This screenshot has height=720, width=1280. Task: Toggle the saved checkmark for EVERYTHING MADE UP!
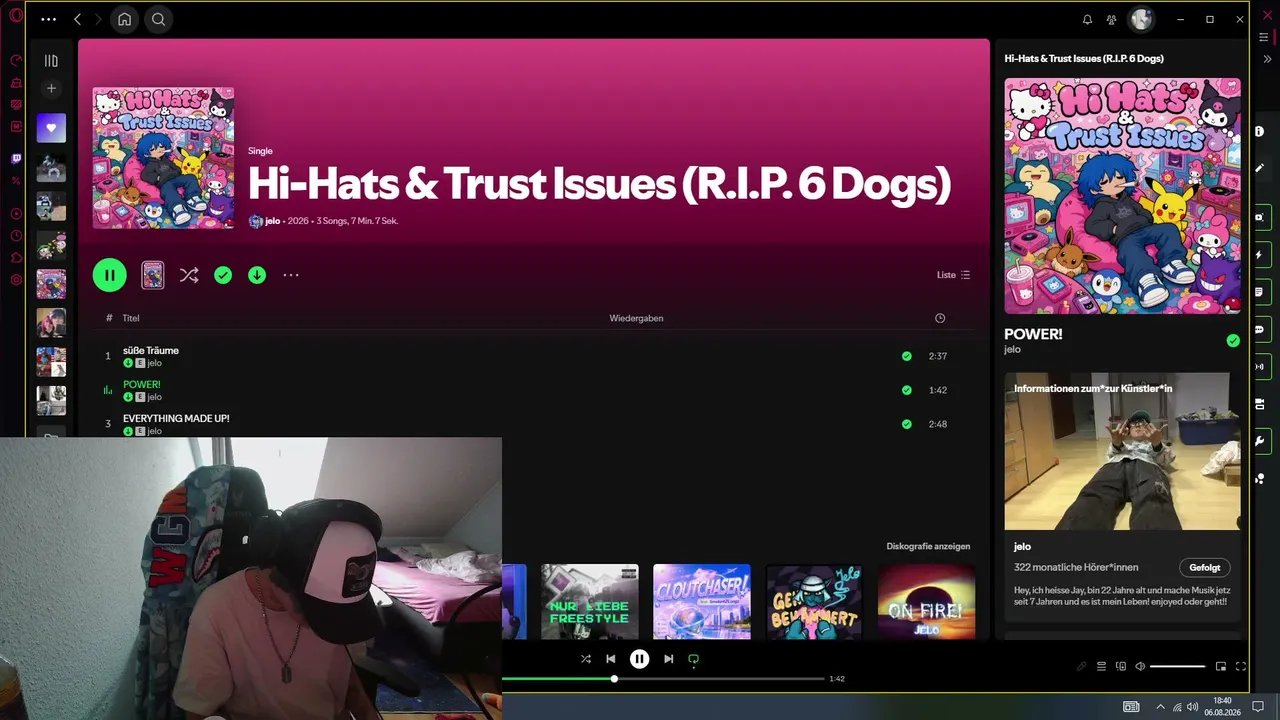tap(907, 424)
